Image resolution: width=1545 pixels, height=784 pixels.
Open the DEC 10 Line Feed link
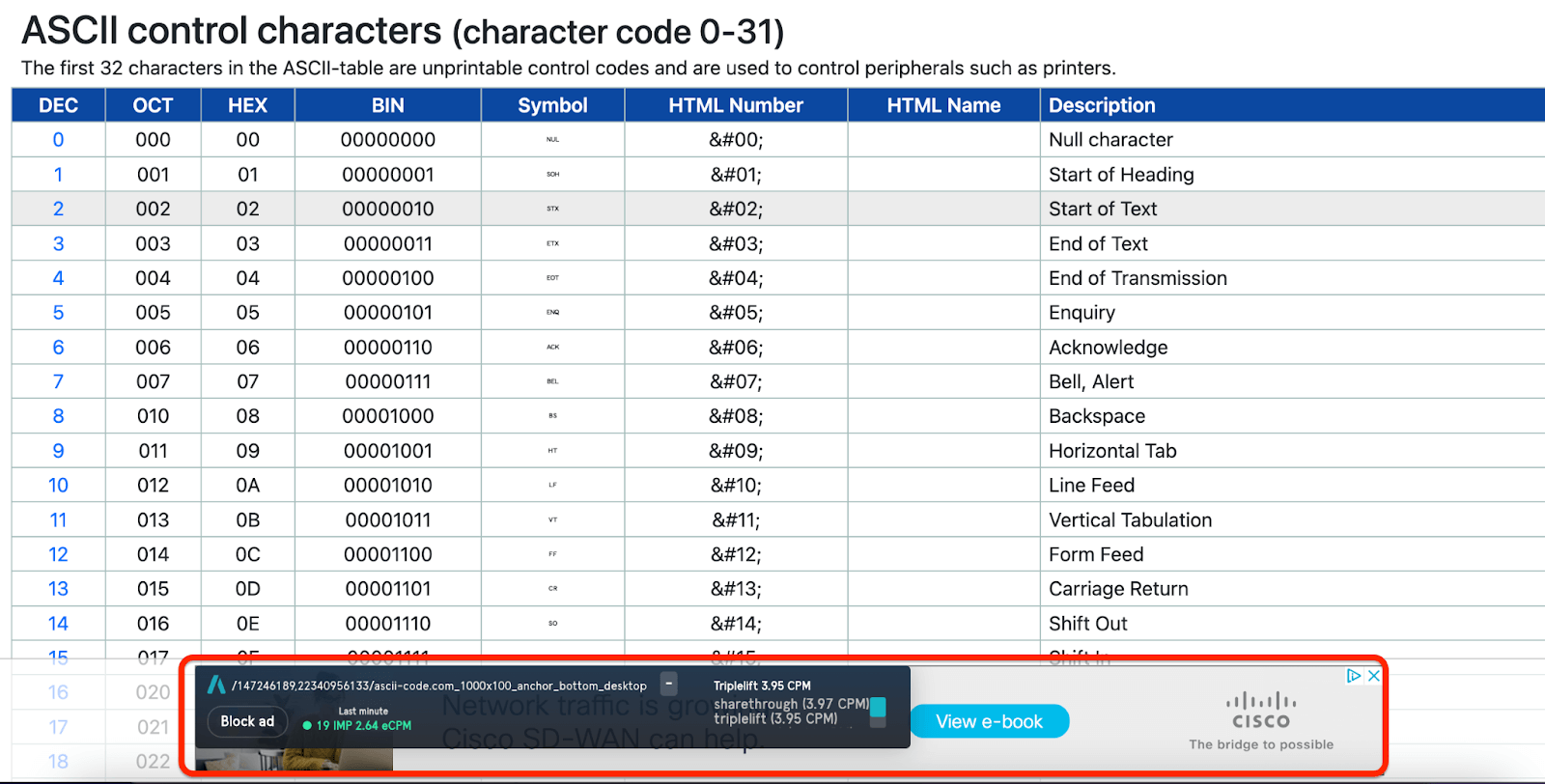click(x=58, y=486)
